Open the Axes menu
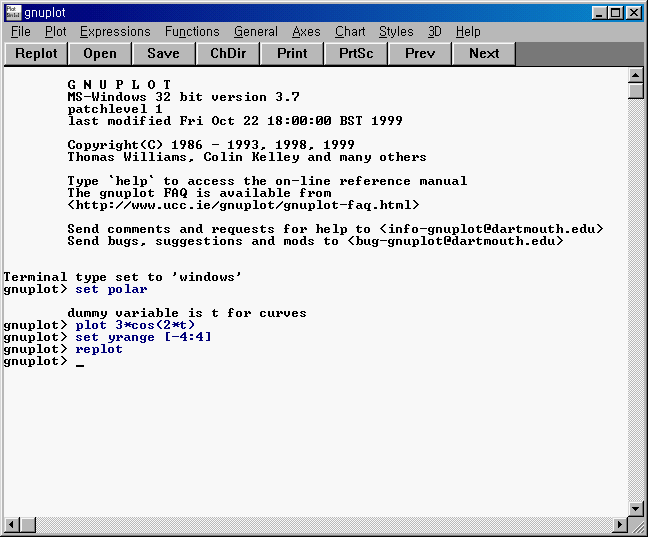This screenshot has width=648, height=537. coord(306,32)
